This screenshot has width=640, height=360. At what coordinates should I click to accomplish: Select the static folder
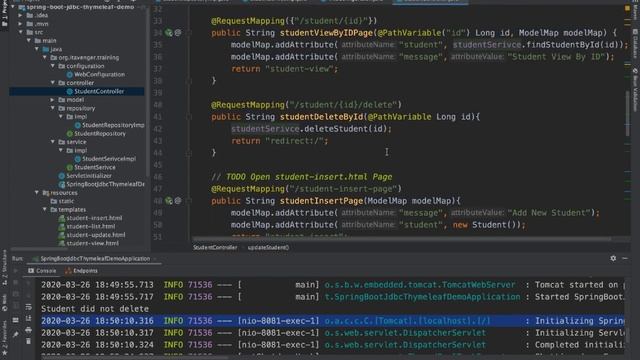point(62,201)
